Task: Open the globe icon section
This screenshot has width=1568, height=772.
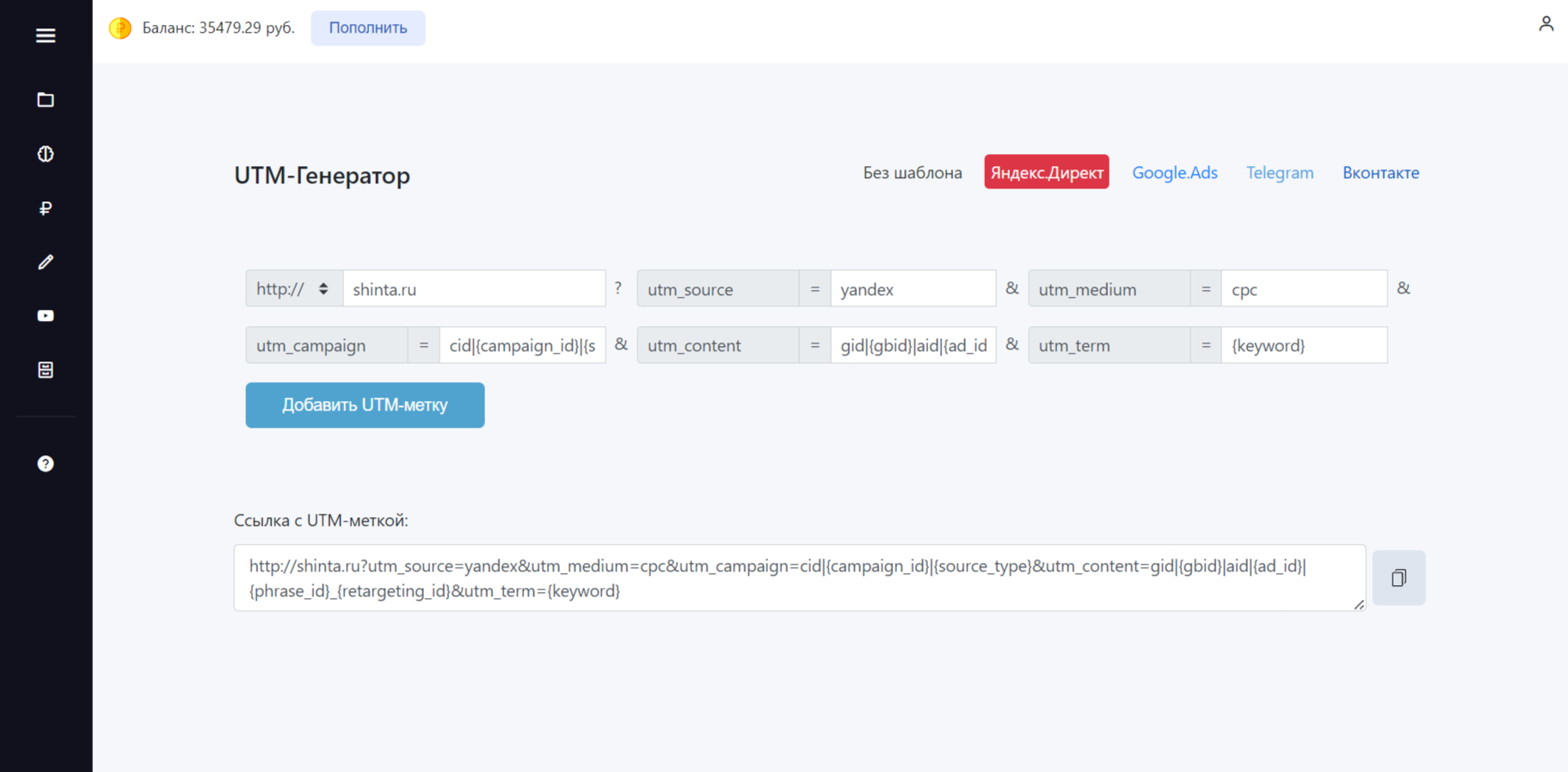Action: coord(46,154)
